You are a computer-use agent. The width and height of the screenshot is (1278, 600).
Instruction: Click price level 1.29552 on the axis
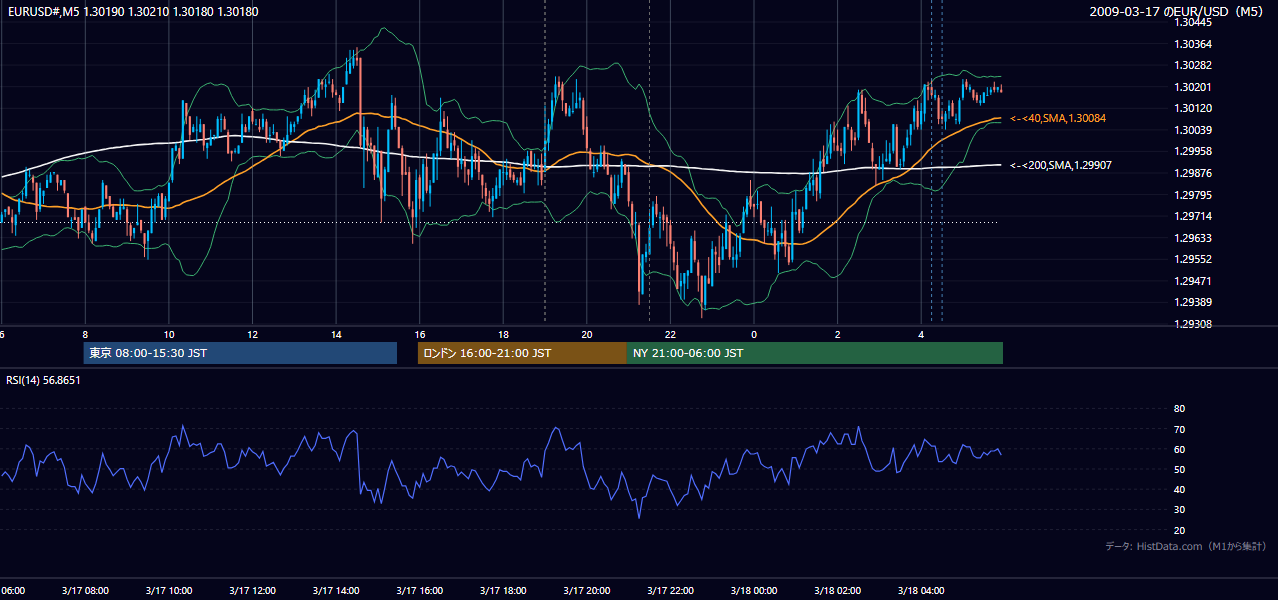[x=1195, y=259]
